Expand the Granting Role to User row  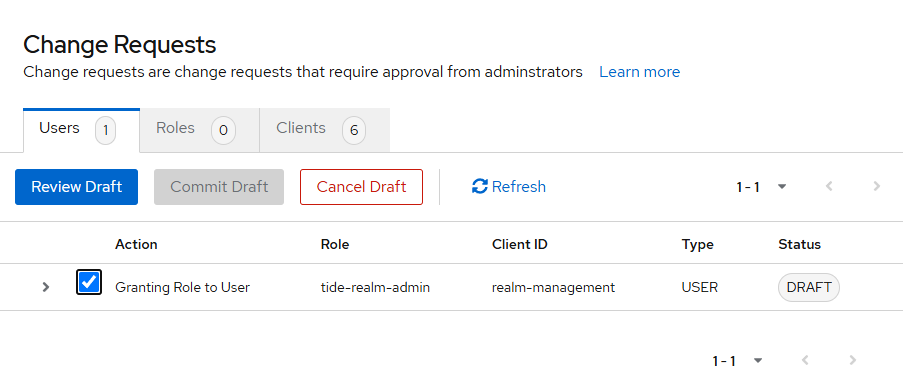click(x=46, y=287)
